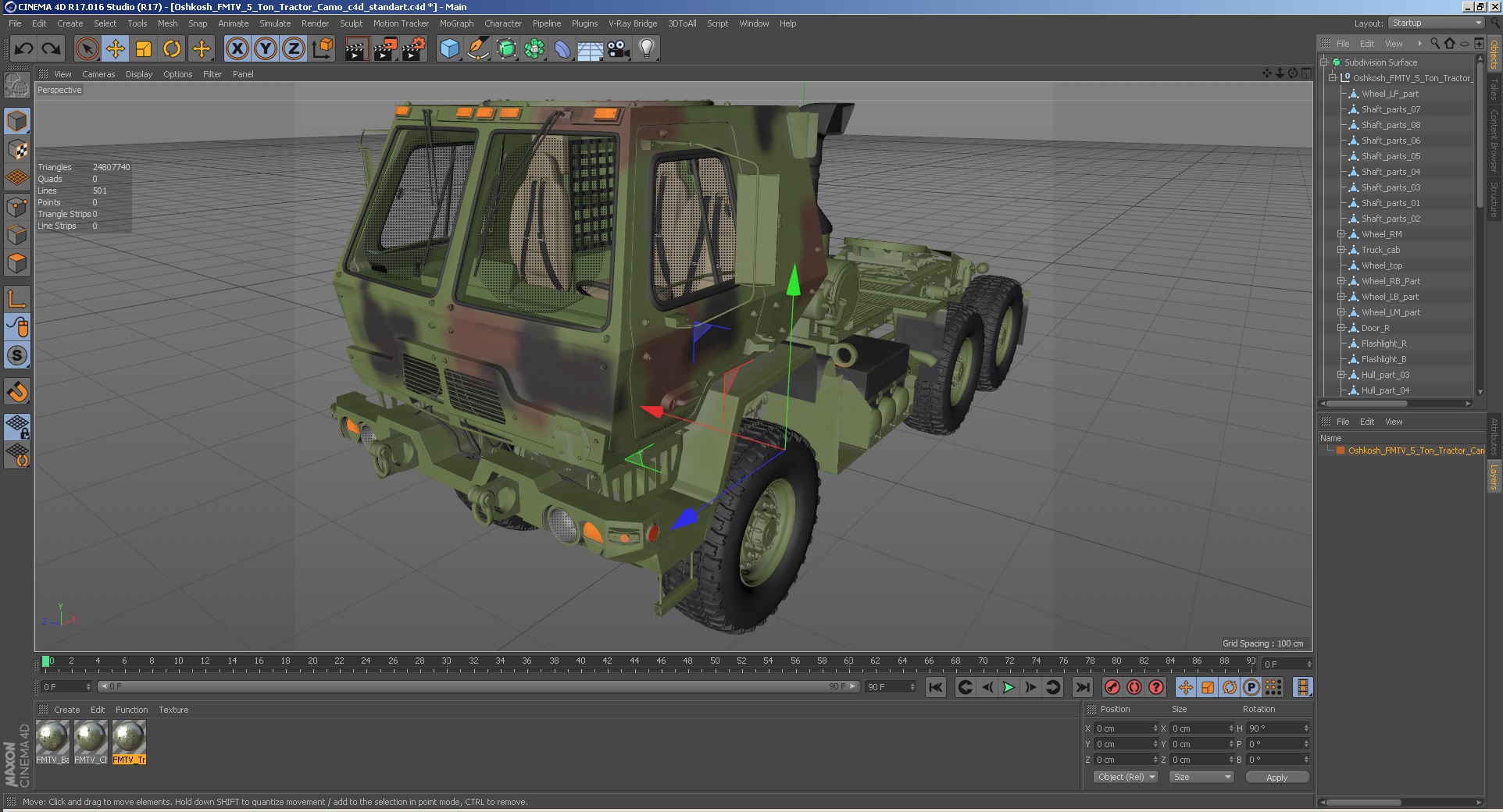
Task: Toggle coordinate system icon
Action: point(322,49)
